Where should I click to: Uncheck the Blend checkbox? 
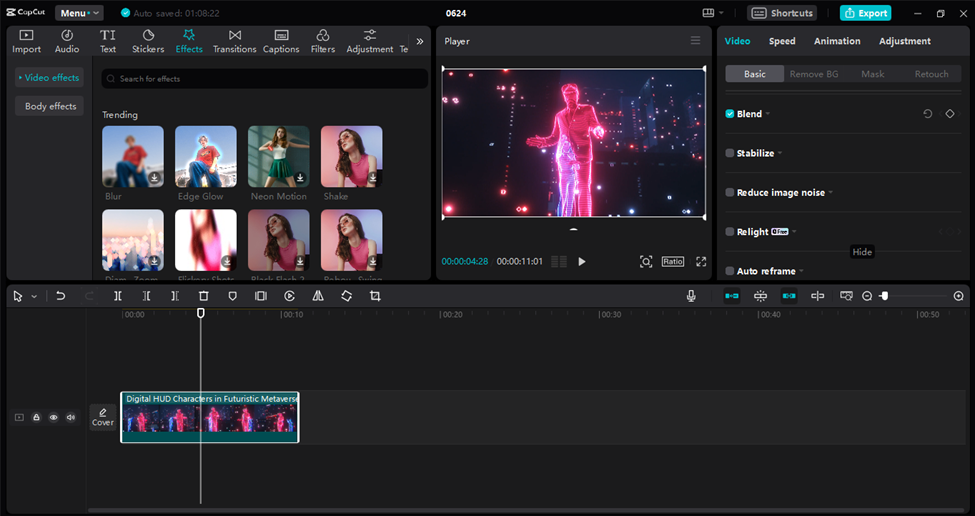coord(730,114)
